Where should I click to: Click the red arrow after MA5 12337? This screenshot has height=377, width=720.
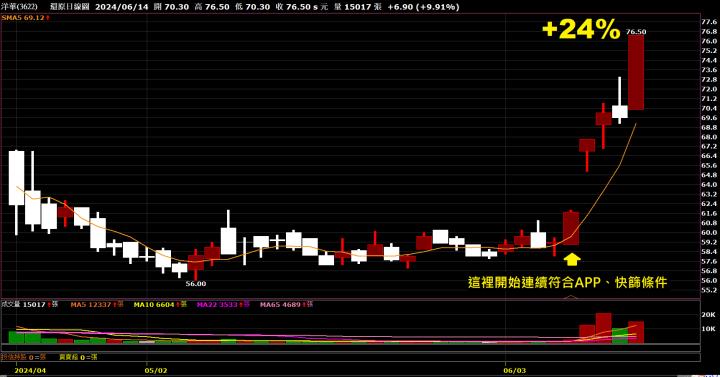(114, 304)
